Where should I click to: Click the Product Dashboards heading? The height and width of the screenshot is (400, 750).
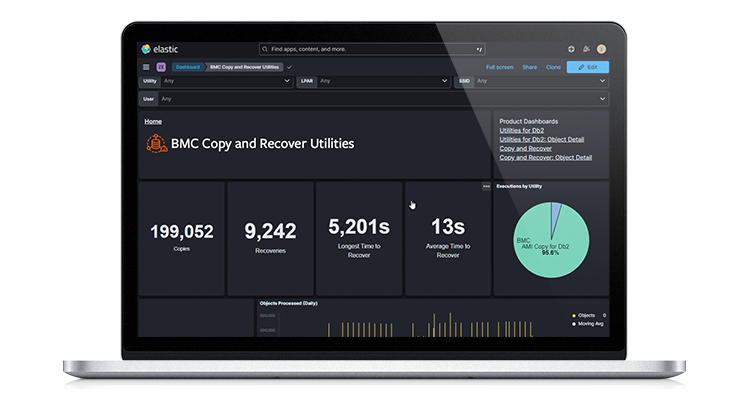coord(529,122)
